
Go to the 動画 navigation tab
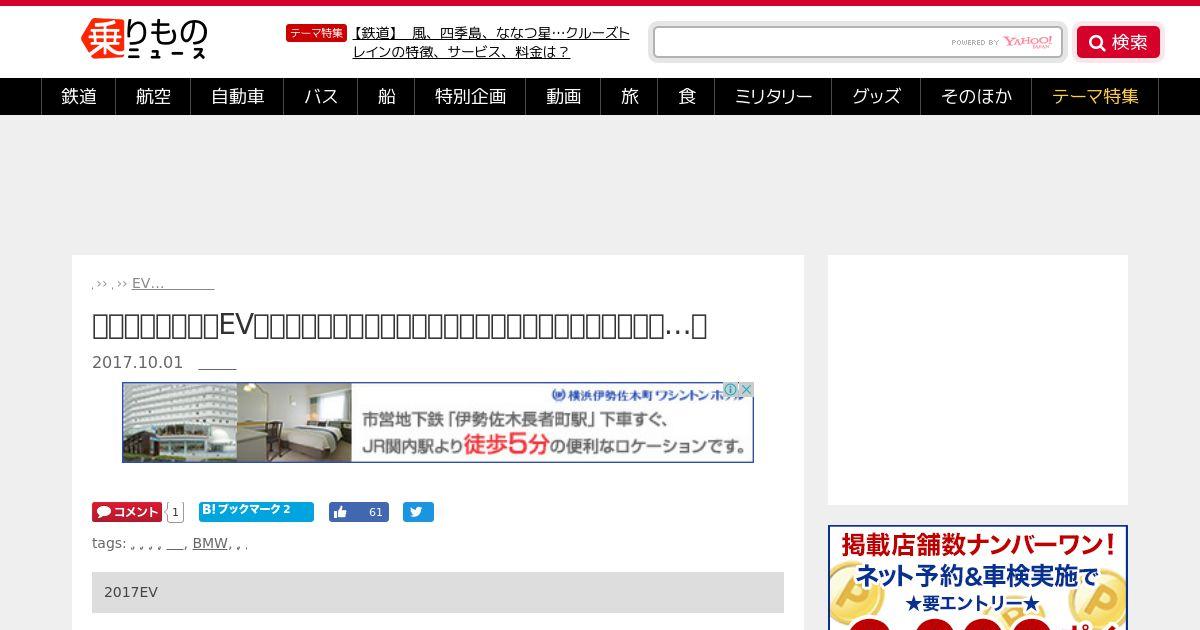pos(564,96)
